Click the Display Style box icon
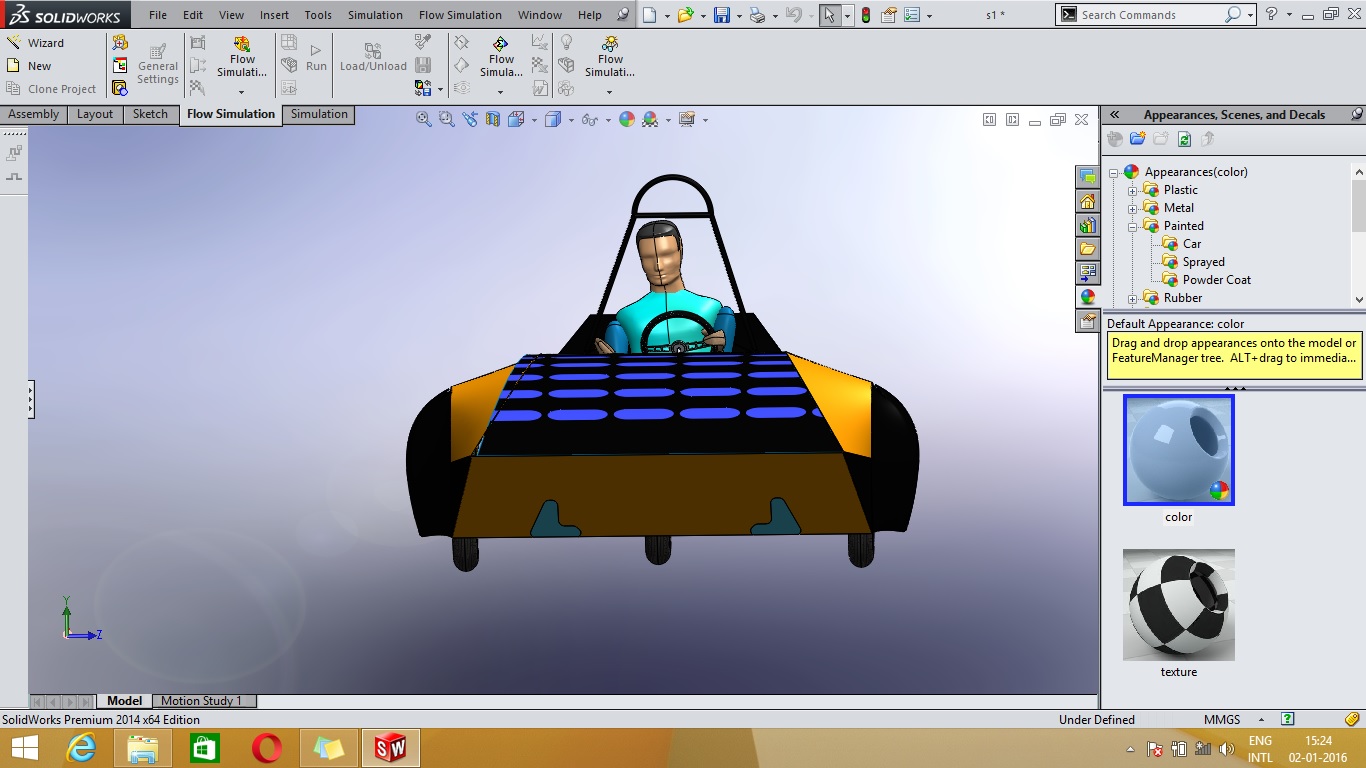The image size is (1366, 768). [x=553, y=119]
